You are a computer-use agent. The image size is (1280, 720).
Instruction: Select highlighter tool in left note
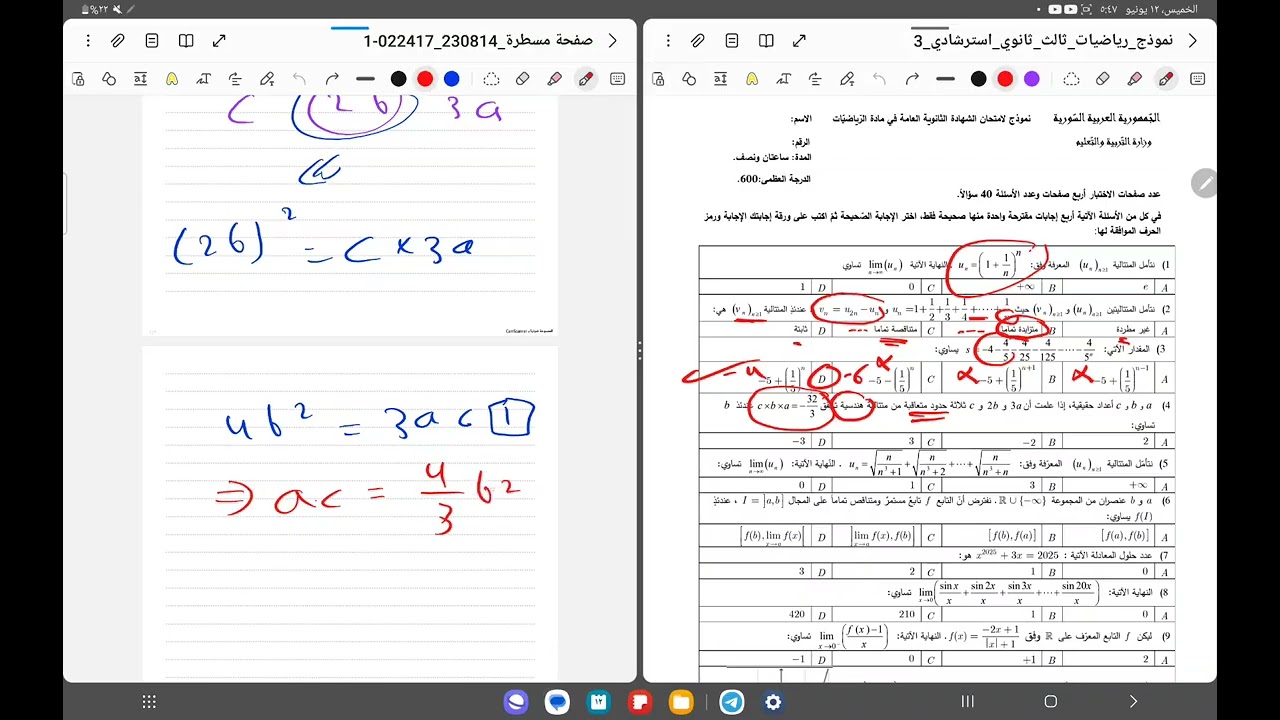(554, 79)
